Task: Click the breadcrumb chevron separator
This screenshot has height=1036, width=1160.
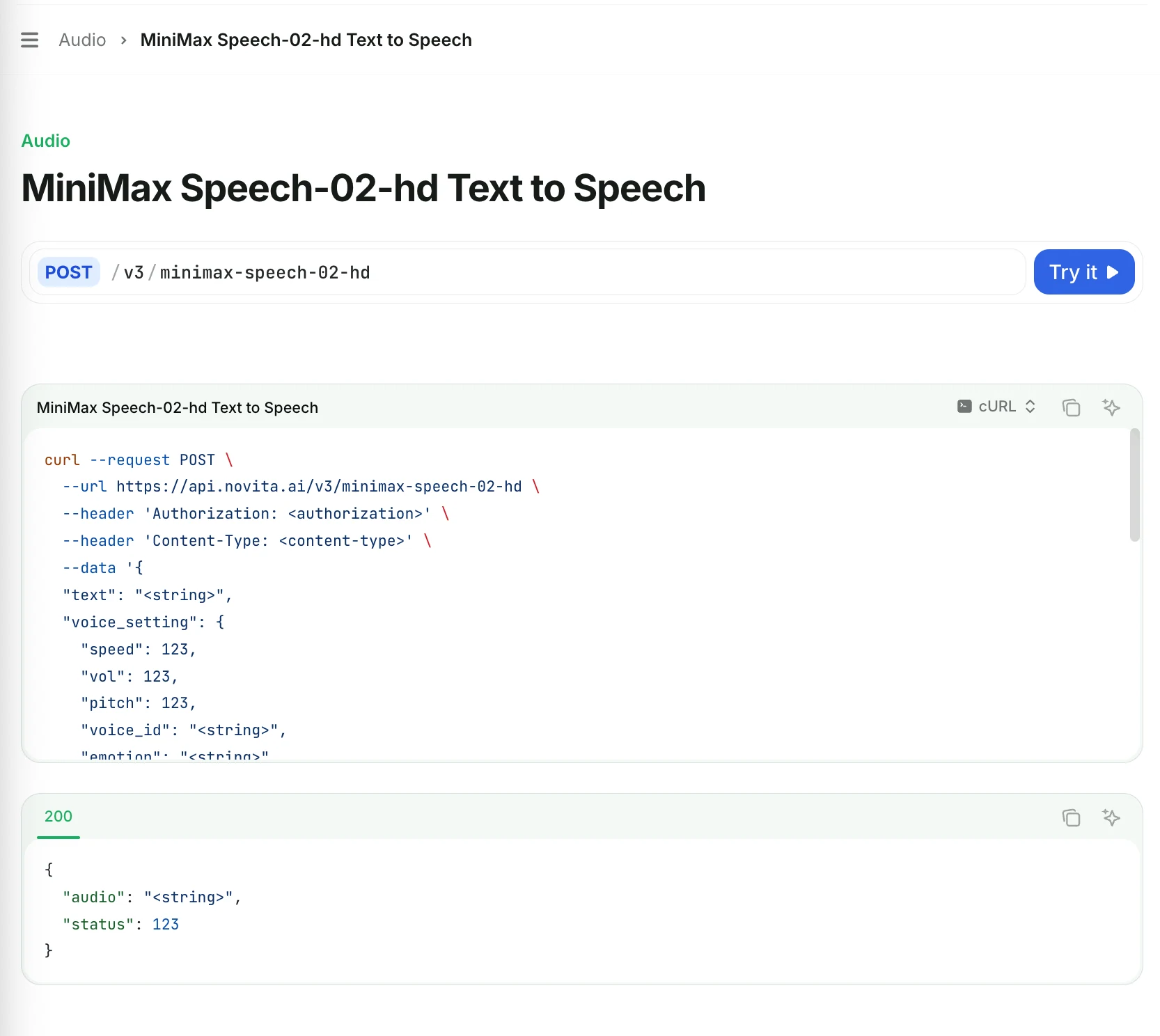Action: click(123, 40)
